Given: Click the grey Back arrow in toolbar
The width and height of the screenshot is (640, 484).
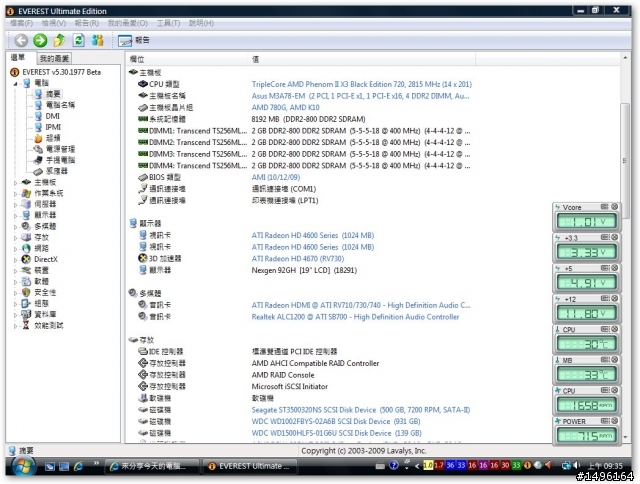Looking at the screenshot, I should pyautogui.click(x=21, y=40).
